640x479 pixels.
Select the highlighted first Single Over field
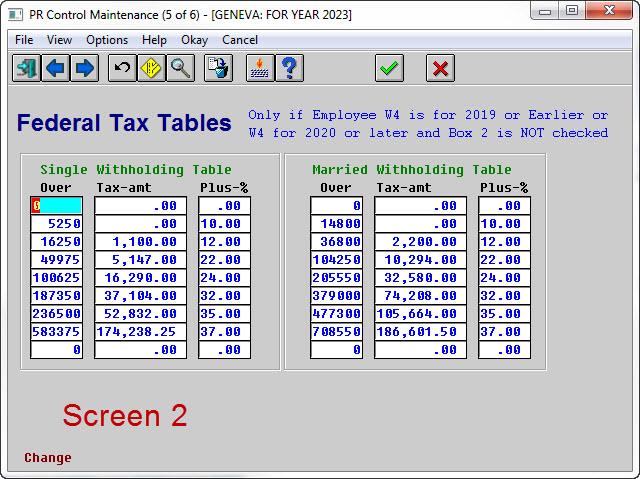click(56, 206)
